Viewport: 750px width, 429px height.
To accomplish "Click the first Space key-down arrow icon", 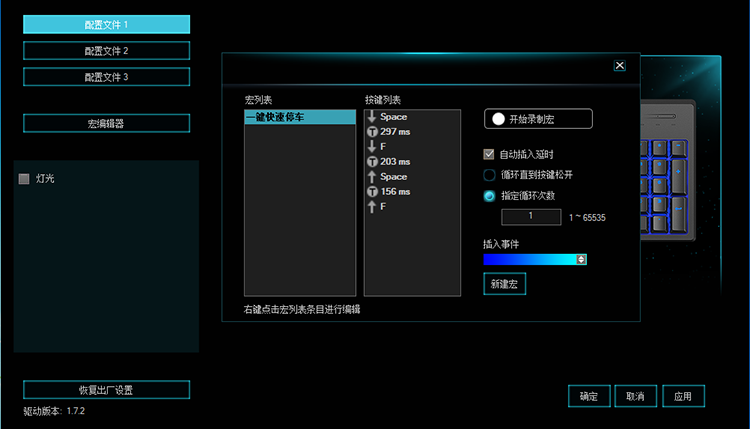I will [372, 117].
